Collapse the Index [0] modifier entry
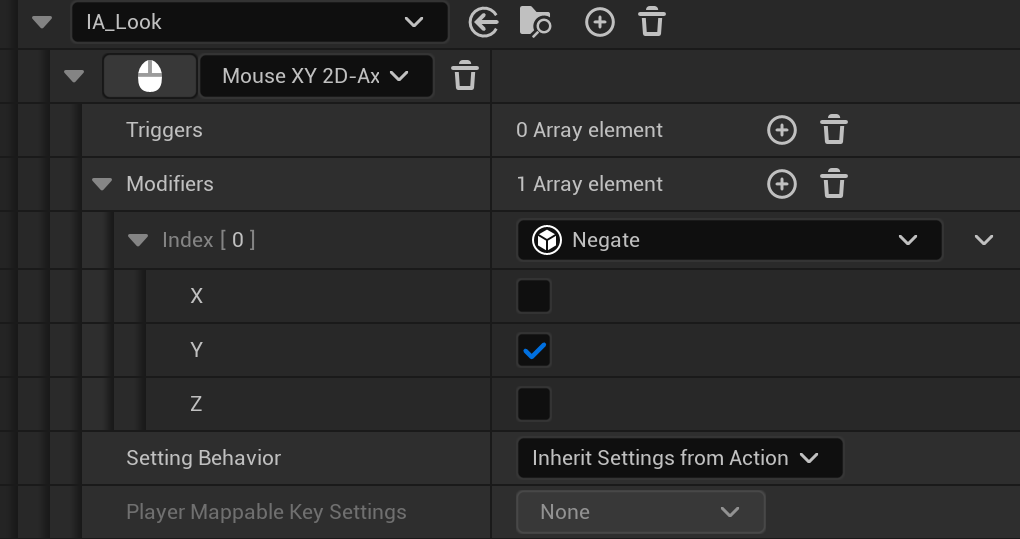This screenshot has height=539, width=1020. pos(138,240)
